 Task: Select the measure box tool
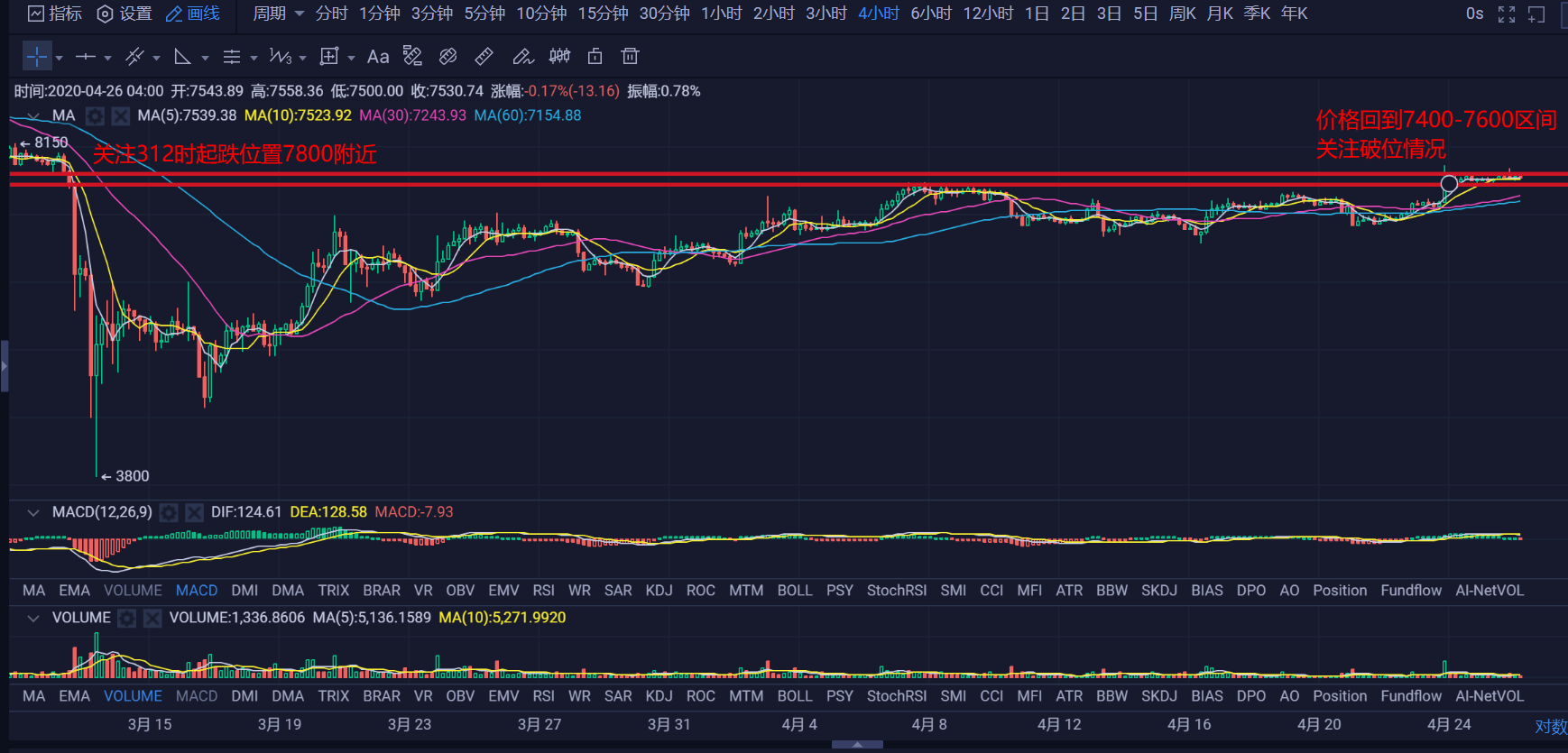point(329,57)
